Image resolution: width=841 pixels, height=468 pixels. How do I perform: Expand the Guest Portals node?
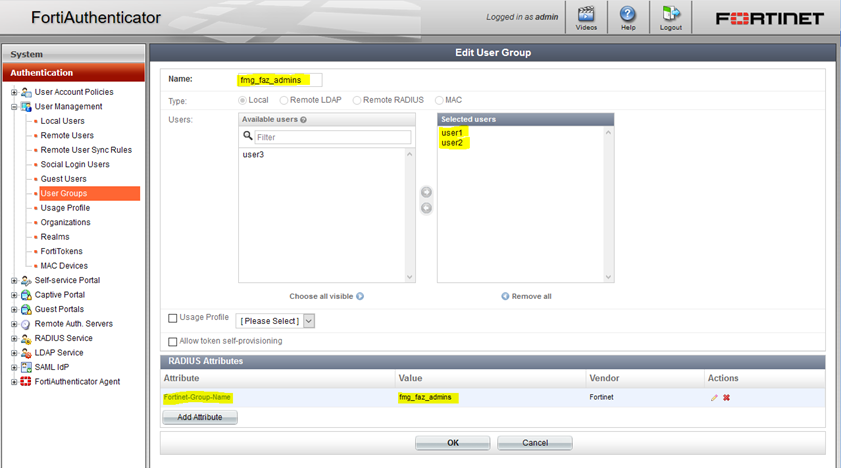point(14,309)
